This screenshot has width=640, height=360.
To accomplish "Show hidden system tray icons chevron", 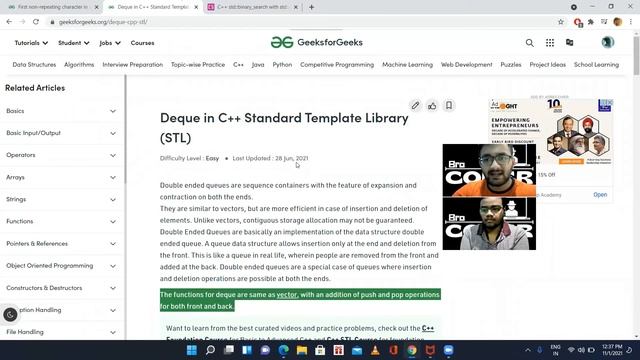I will click(x=528, y=350).
